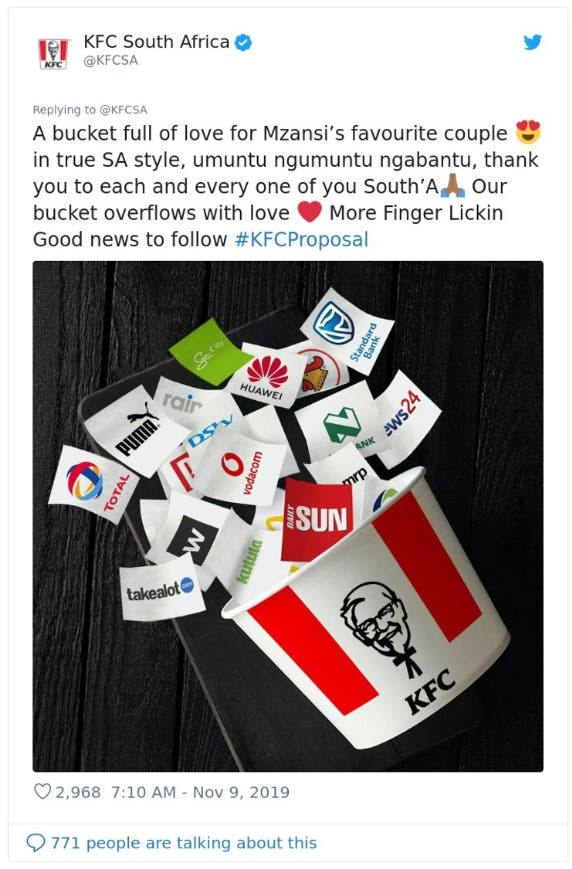
Task: Open the #KFCProposal hashtag
Action: point(302,239)
